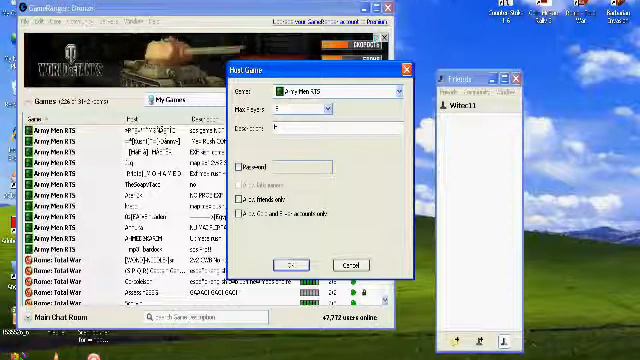The height and width of the screenshot is (360, 640).
Task: Close the Host Game dialog
Action: [x=407, y=70]
